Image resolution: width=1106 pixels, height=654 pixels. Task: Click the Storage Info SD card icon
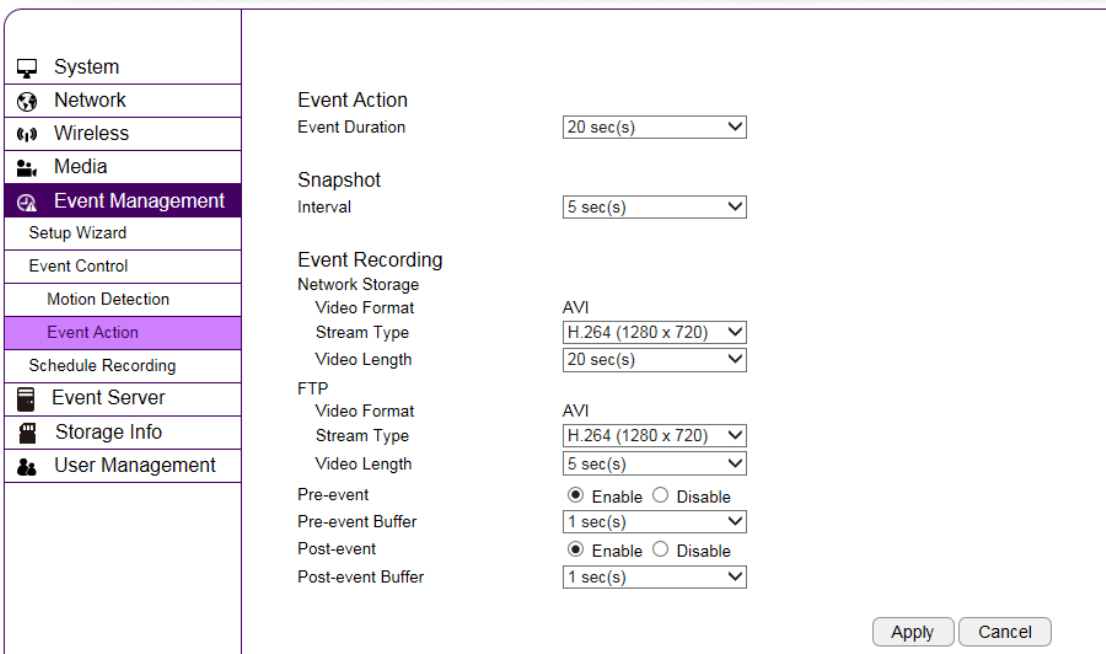(x=28, y=432)
